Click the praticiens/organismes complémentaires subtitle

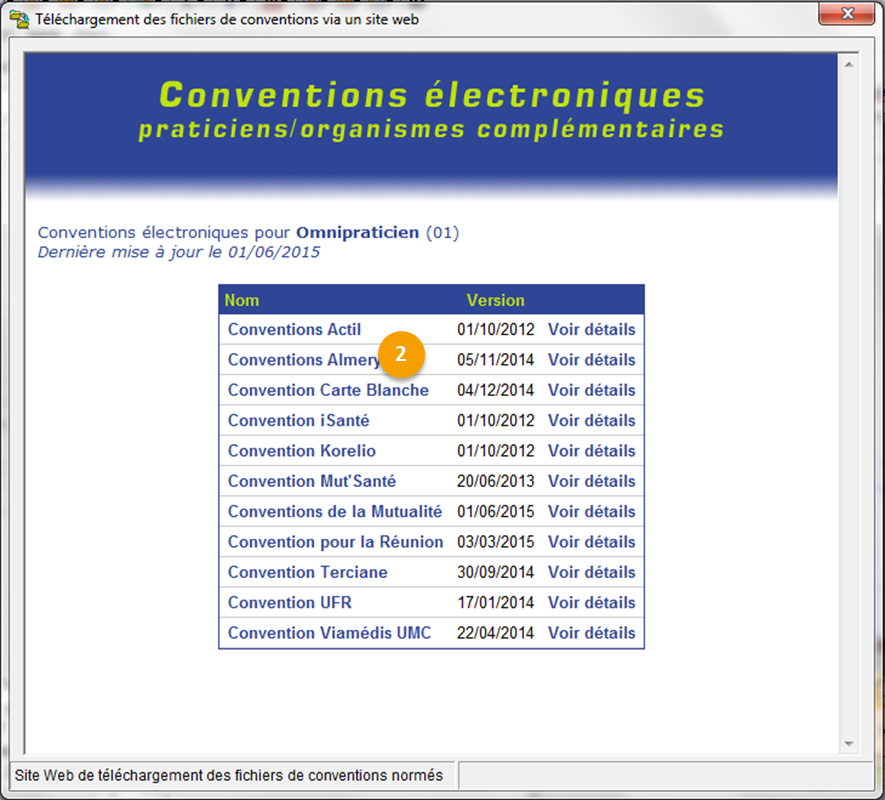(431, 129)
